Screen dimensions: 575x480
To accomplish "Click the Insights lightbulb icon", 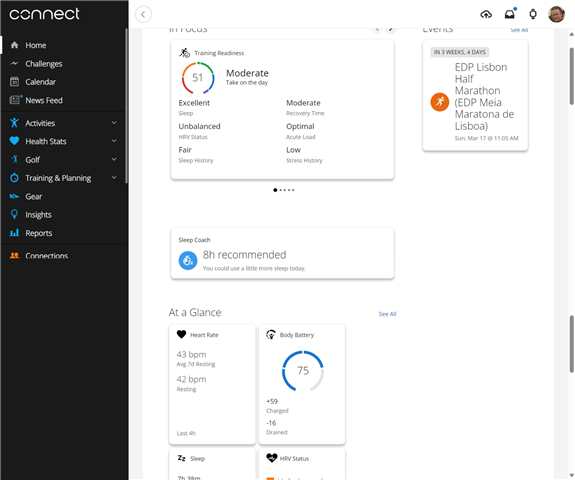I will tap(14, 214).
